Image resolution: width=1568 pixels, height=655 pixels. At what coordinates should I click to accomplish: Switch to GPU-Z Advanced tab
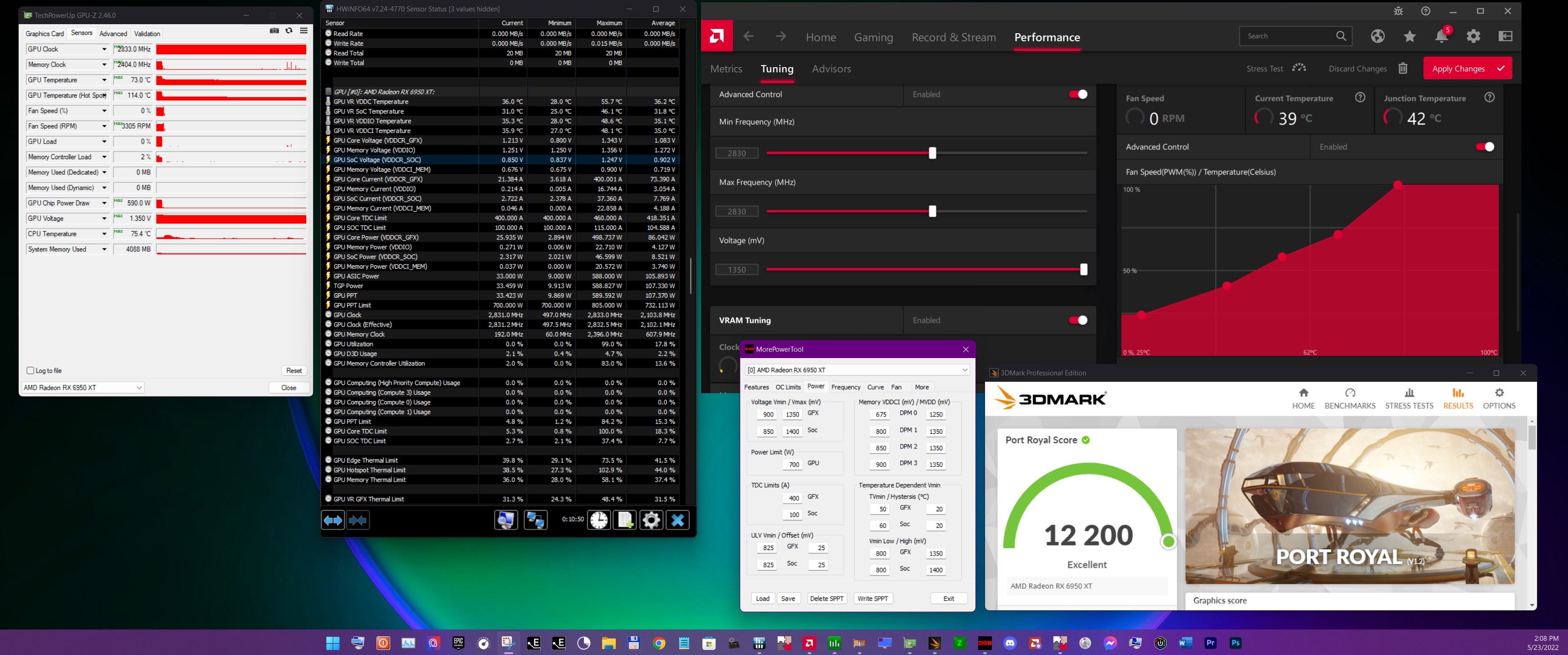point(113,33)
